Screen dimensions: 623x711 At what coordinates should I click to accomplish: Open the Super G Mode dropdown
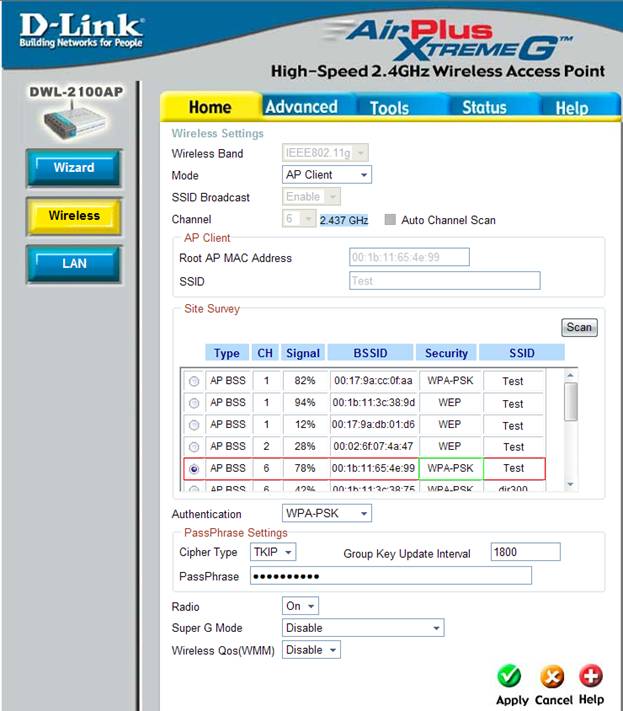[x=362, y=628]
